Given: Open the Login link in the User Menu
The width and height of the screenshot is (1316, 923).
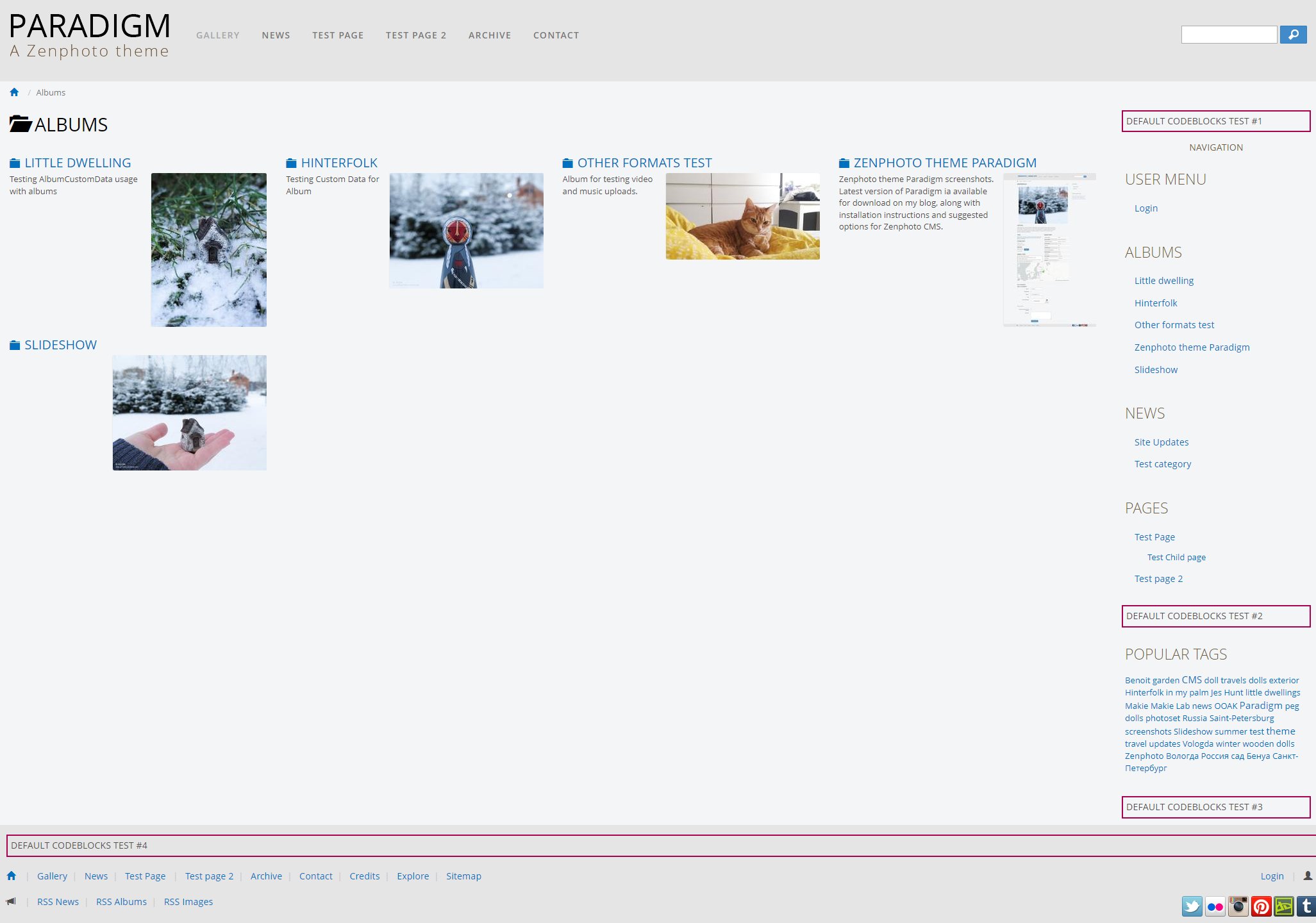Looking at the screenshot, I should (1145, 208).
